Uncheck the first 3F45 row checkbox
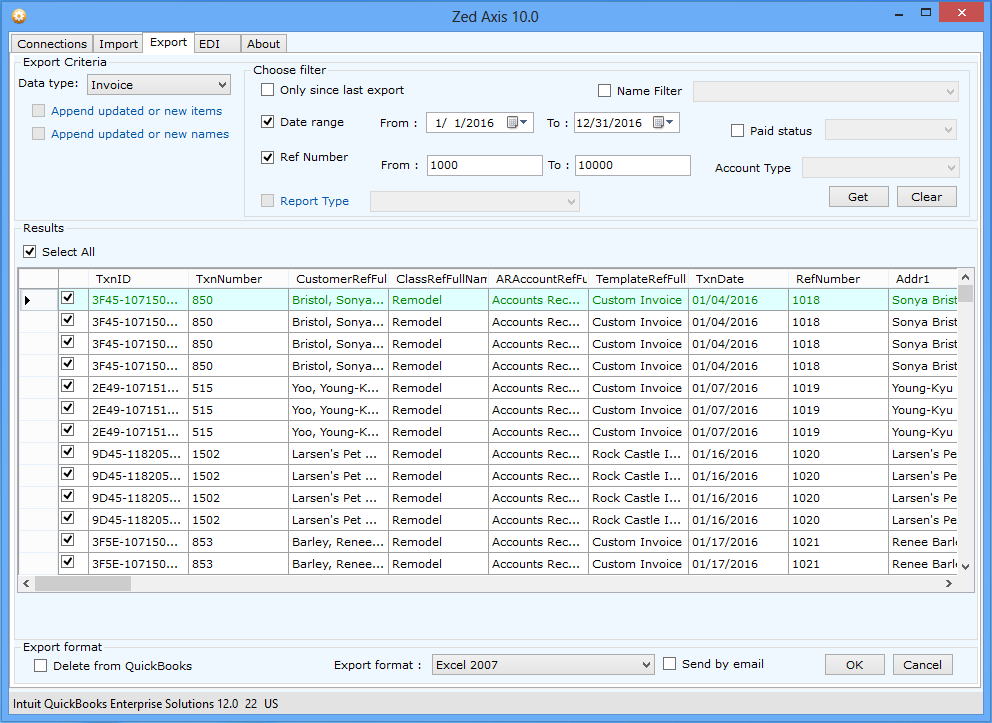 tap(68, 298)
